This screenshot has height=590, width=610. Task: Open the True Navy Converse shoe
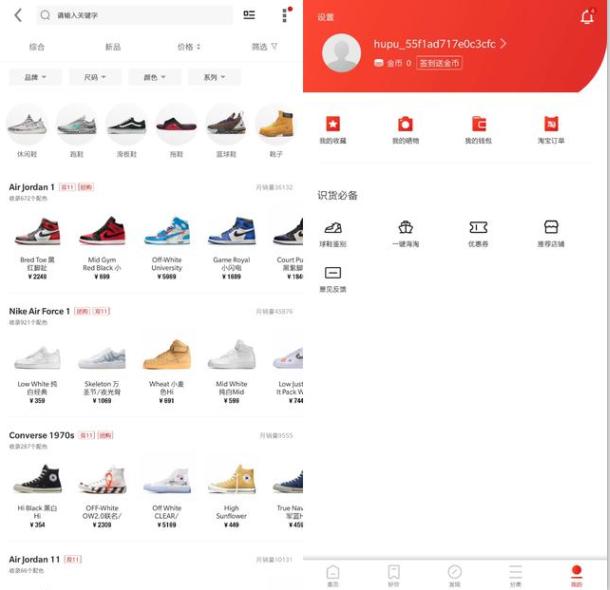tap(288, 494)
